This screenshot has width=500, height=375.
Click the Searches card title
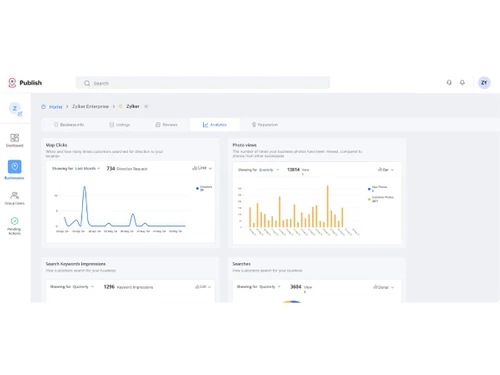[241, 264]
